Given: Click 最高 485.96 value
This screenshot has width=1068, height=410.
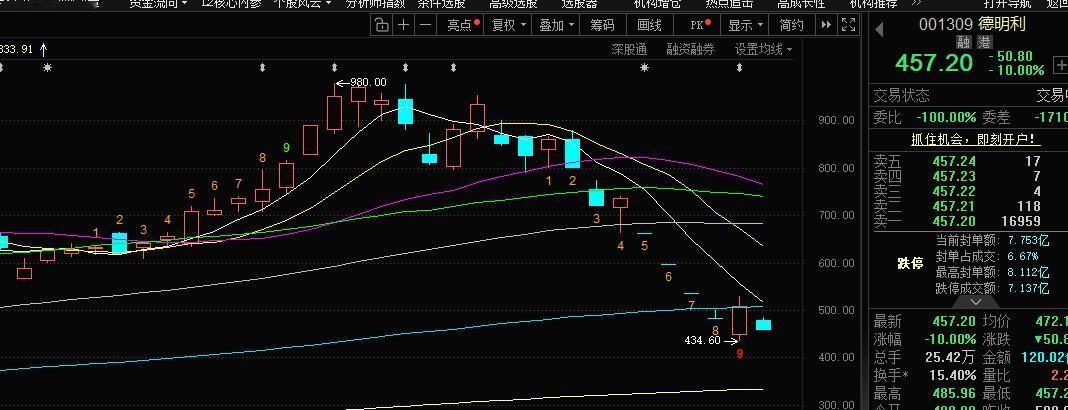Looking at the screenshot, I should point(953,393).
